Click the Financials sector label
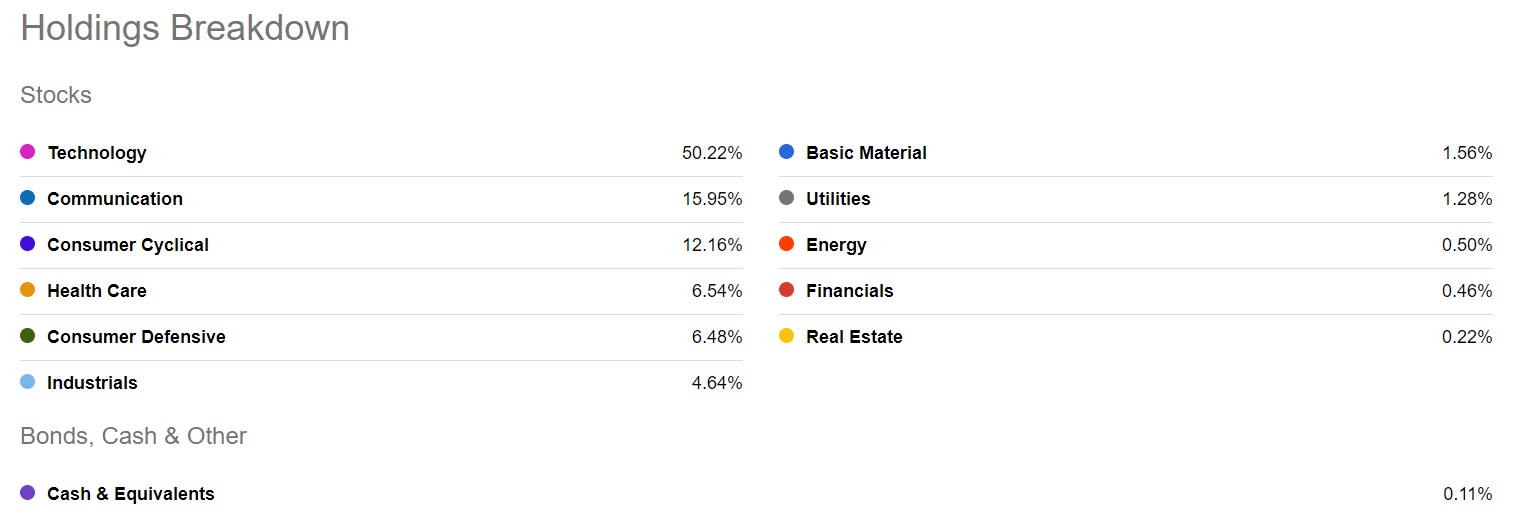This screenshot has width=1518, height=526. (x=850, y=291)
